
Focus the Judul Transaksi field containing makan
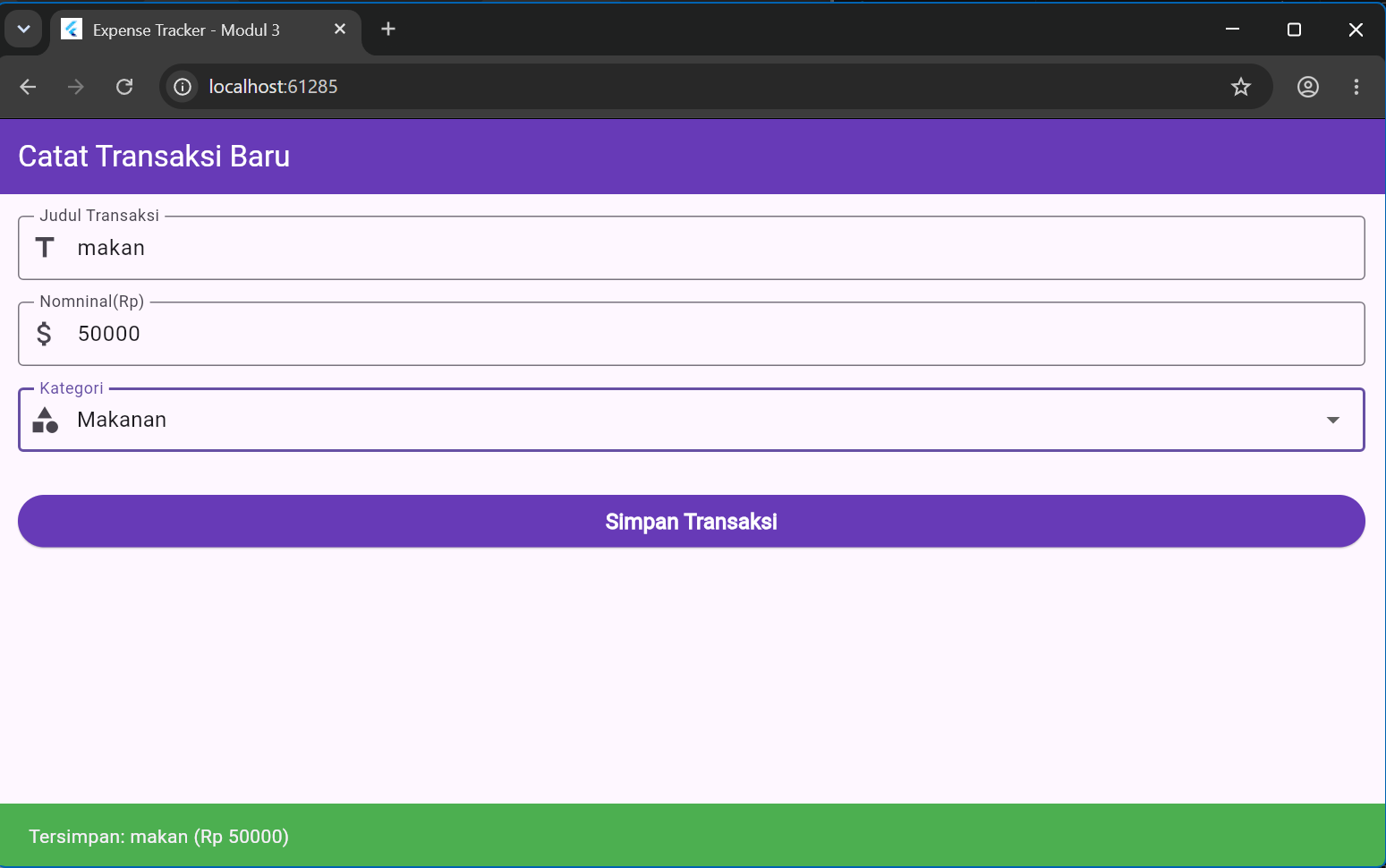(x=692, y=248)
